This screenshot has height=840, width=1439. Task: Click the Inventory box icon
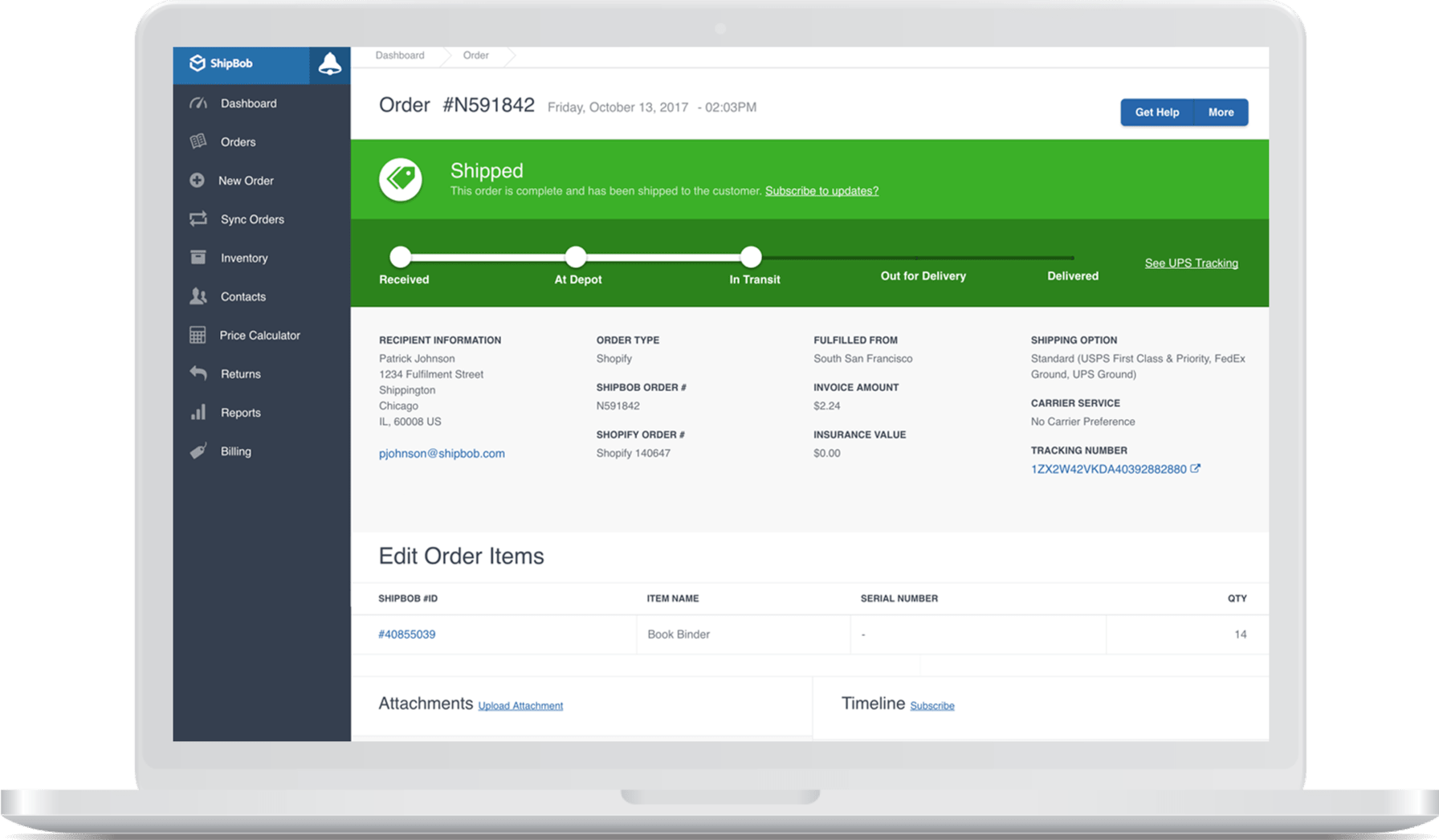tap(198, 258)
